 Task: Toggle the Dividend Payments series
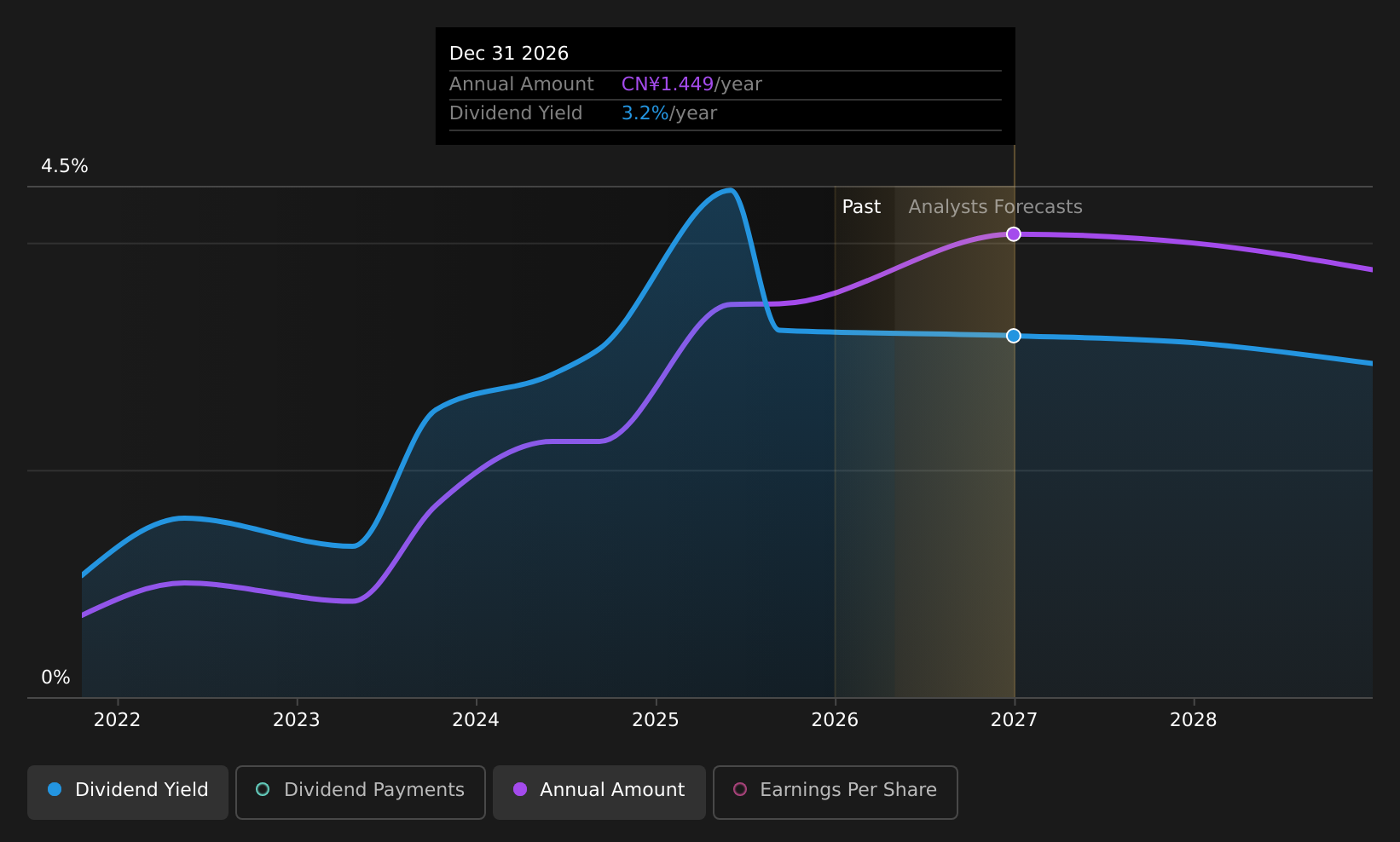tap(361, 792)
